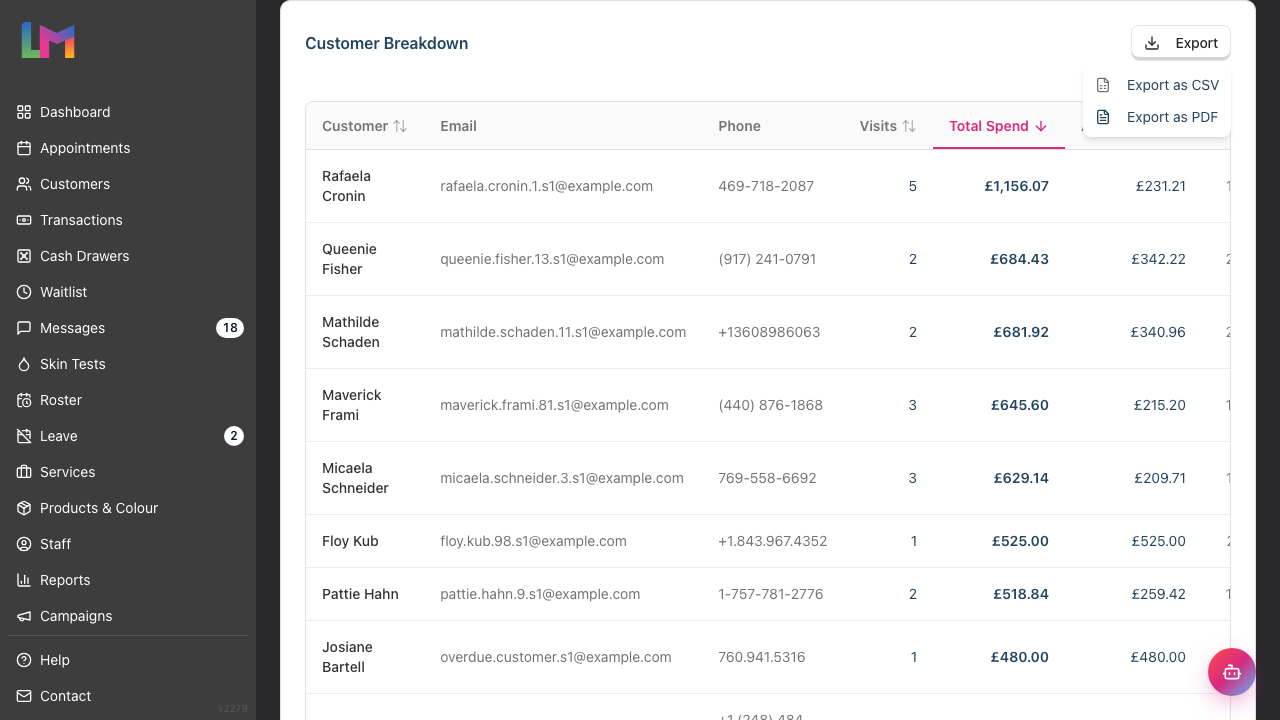Image resolution: width=1280 pixels, height=720 pixels.
Task: Click the Reports bar chart icon
Action: click(x=24, y=580)
